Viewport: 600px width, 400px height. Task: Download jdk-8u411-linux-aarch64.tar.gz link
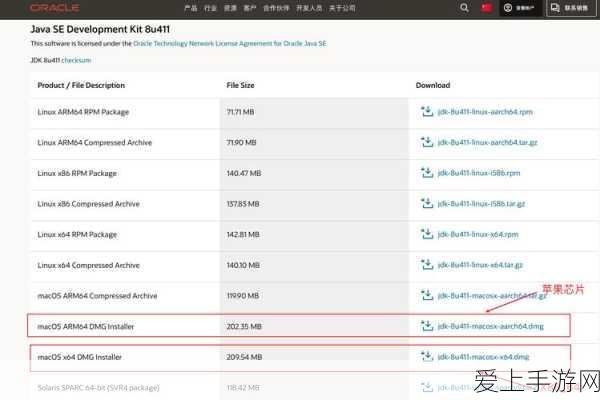[488, 142]
